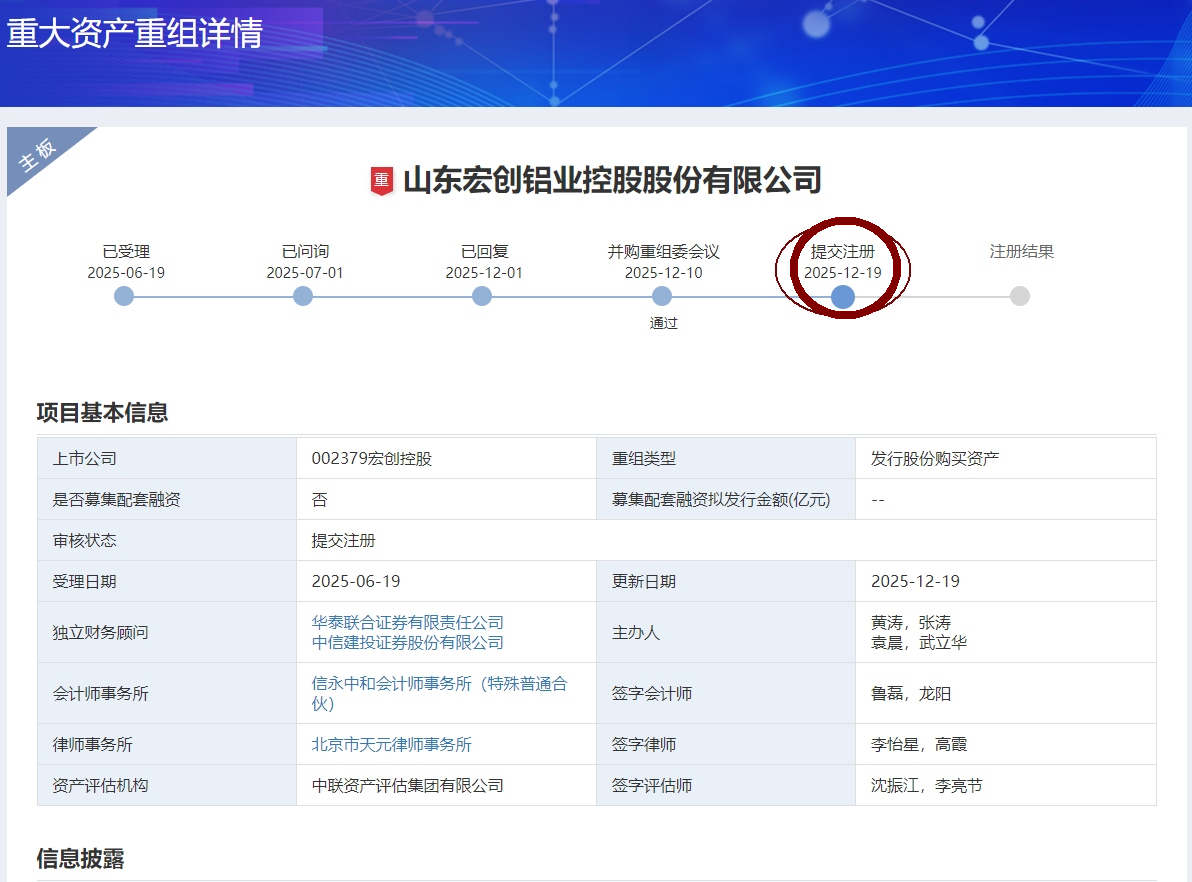Open 北京市天元律师事务所 link
This screenshot has height=882, width=1192.
[x=391, y=744]
